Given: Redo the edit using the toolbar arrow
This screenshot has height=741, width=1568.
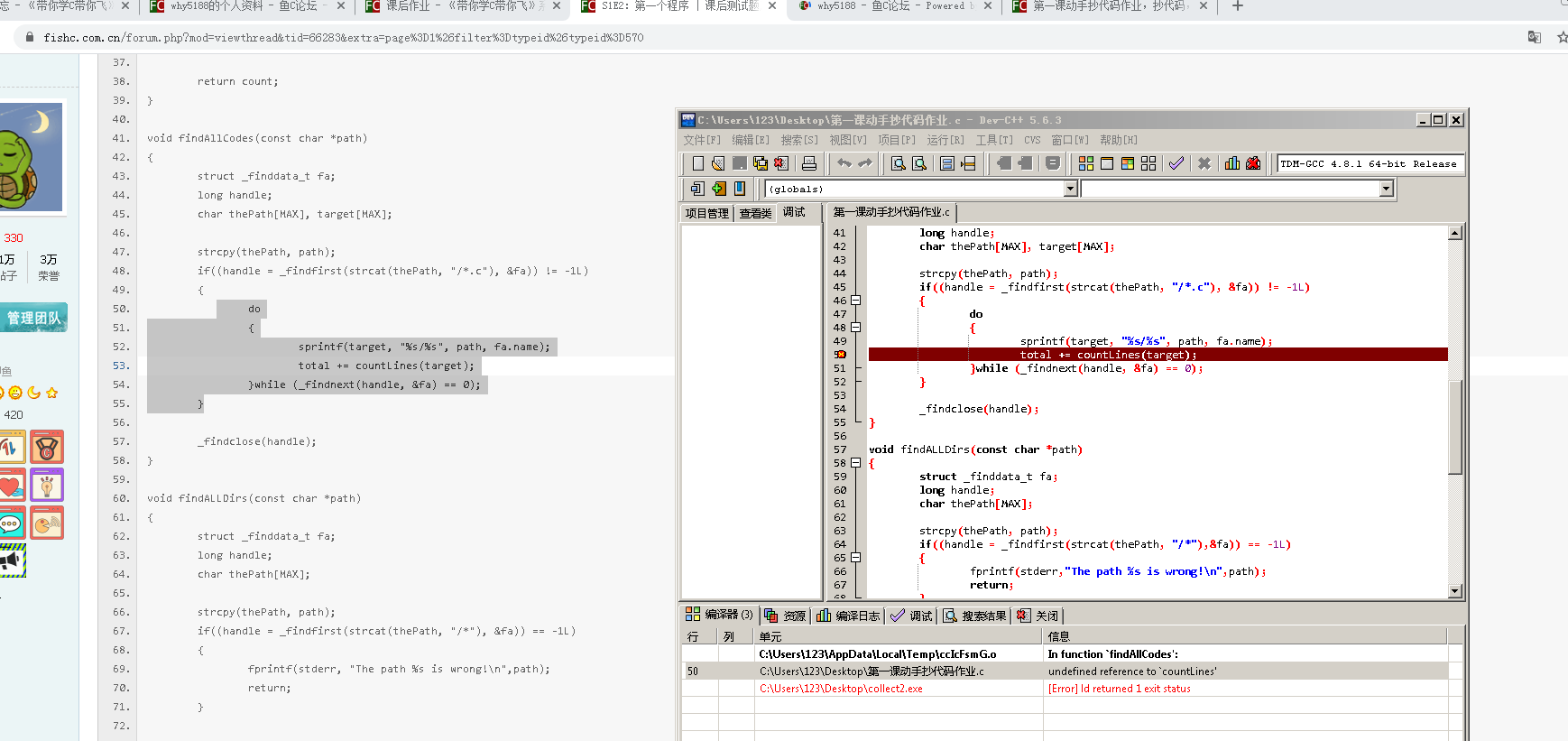Looking at the screenshot, I should tap(865, 163).
